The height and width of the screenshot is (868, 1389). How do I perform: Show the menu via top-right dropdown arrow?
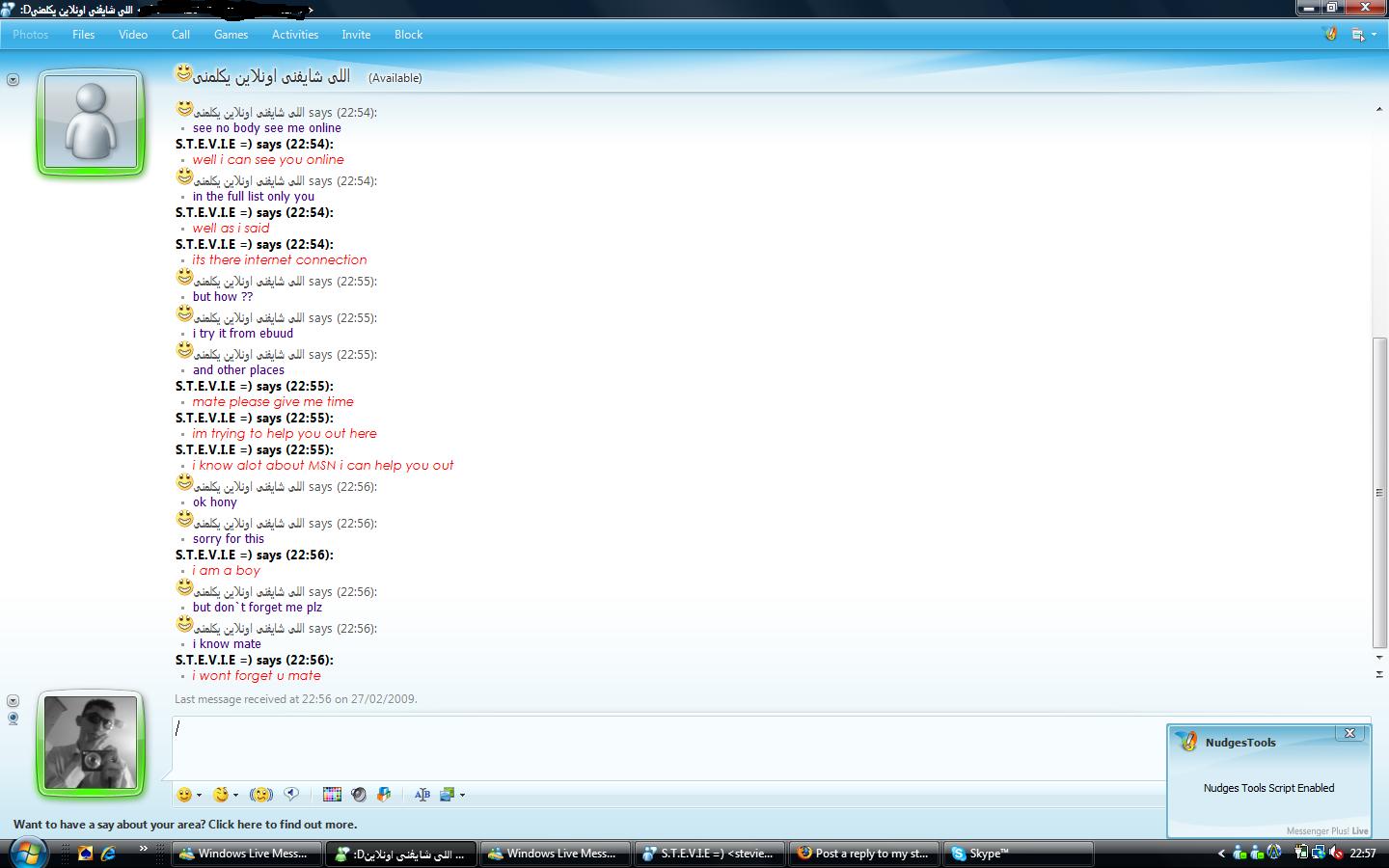pyautogui.click(x=1374, y=35)
